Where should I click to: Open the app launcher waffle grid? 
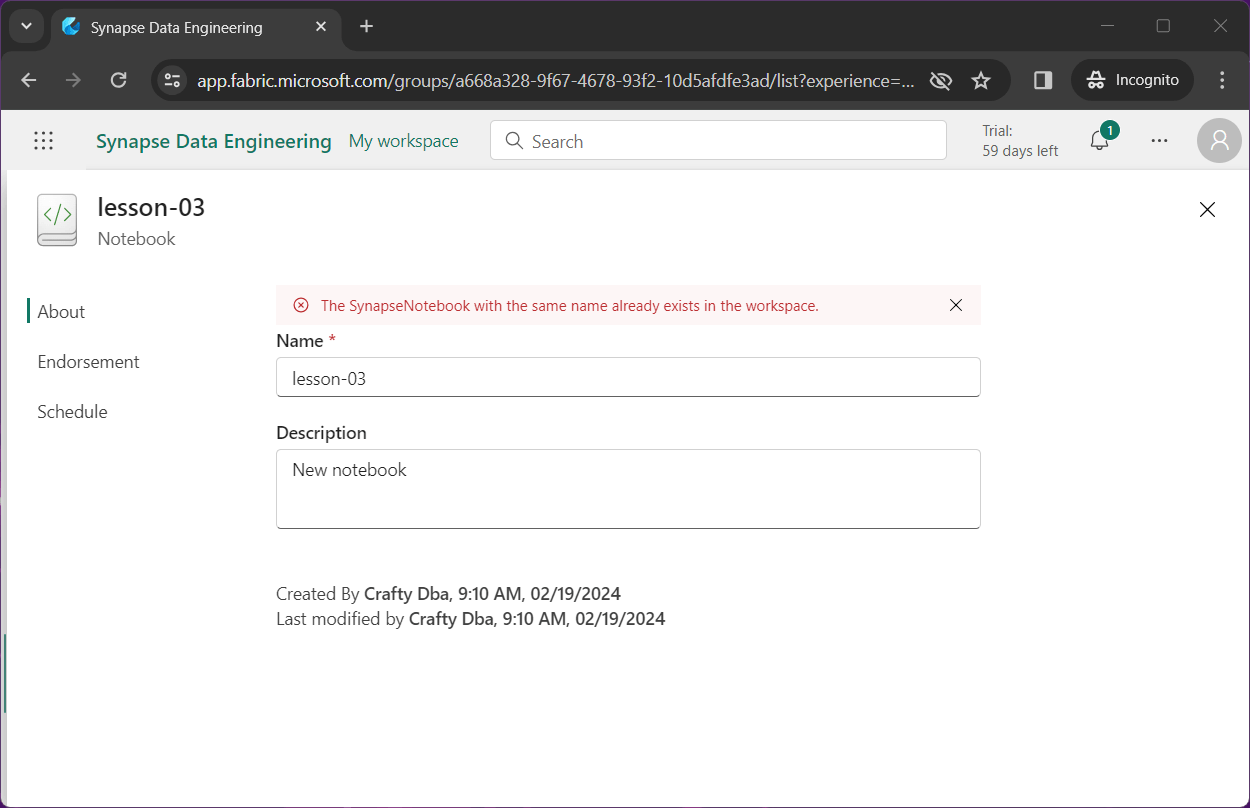coord(43,141)
